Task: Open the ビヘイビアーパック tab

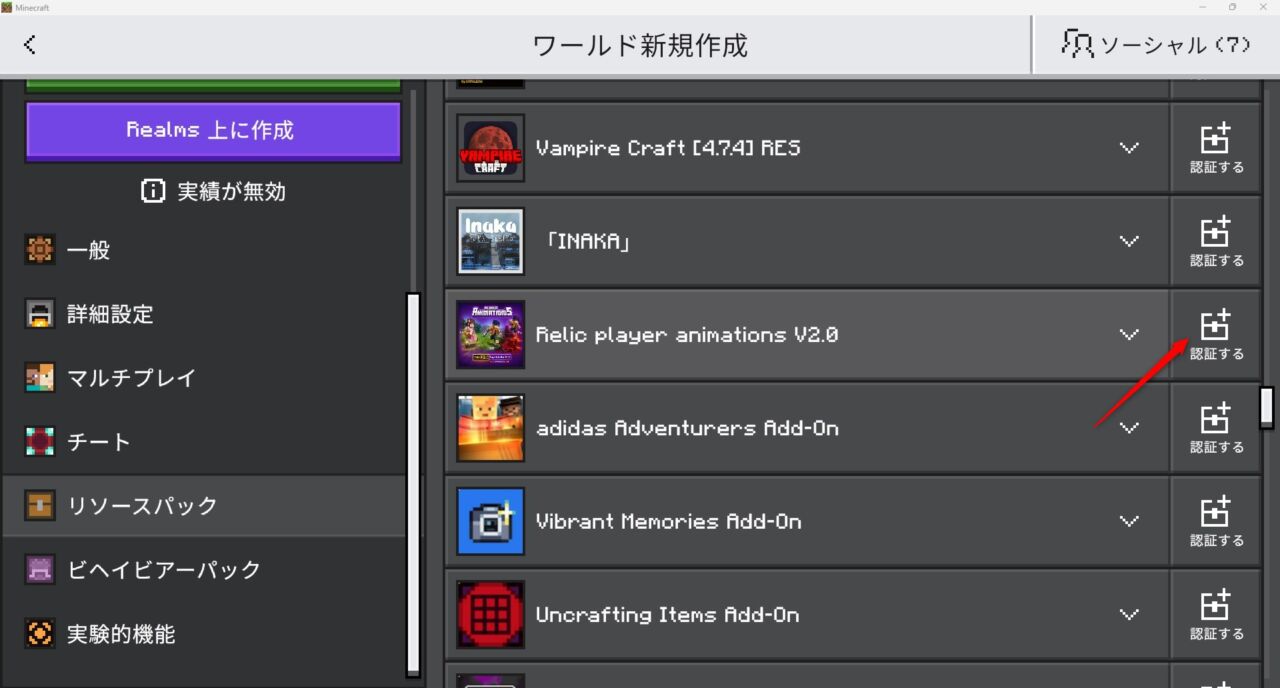Action: pos(204,570)
